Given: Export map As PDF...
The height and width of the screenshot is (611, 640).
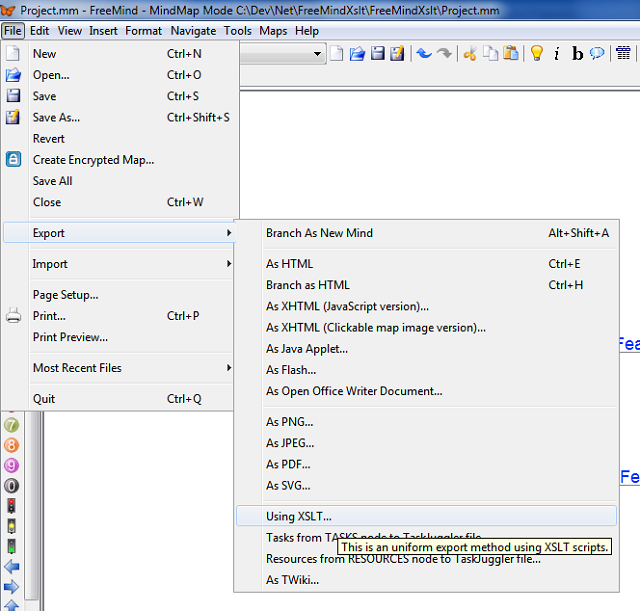Looking at the screenshot, I should [x=426, y=464].
